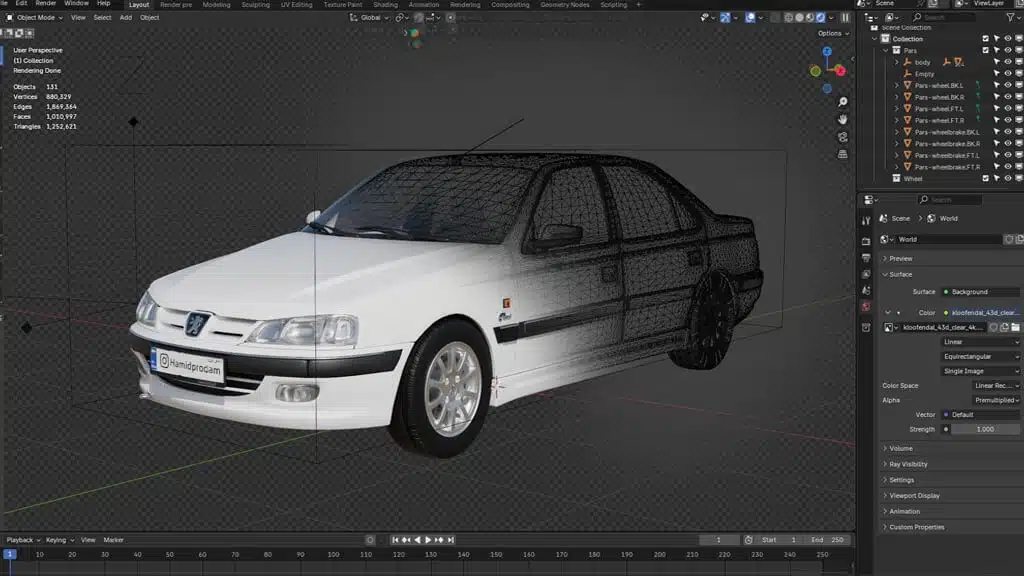The width and height of the screenshot is (1024, 576).
Task: Toggle Empty object visibility eye
Action: [x=1008, y=74]
